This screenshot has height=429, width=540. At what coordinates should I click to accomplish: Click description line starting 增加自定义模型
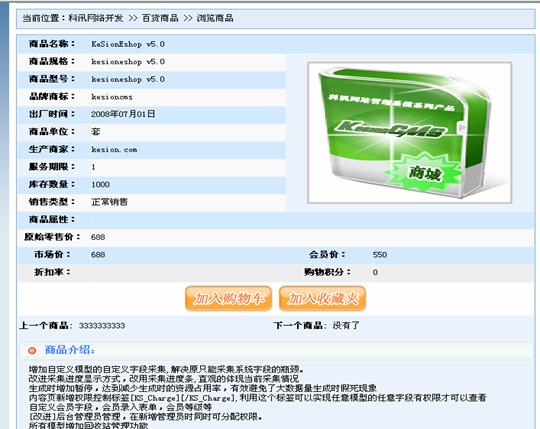(x=166, y=370)
